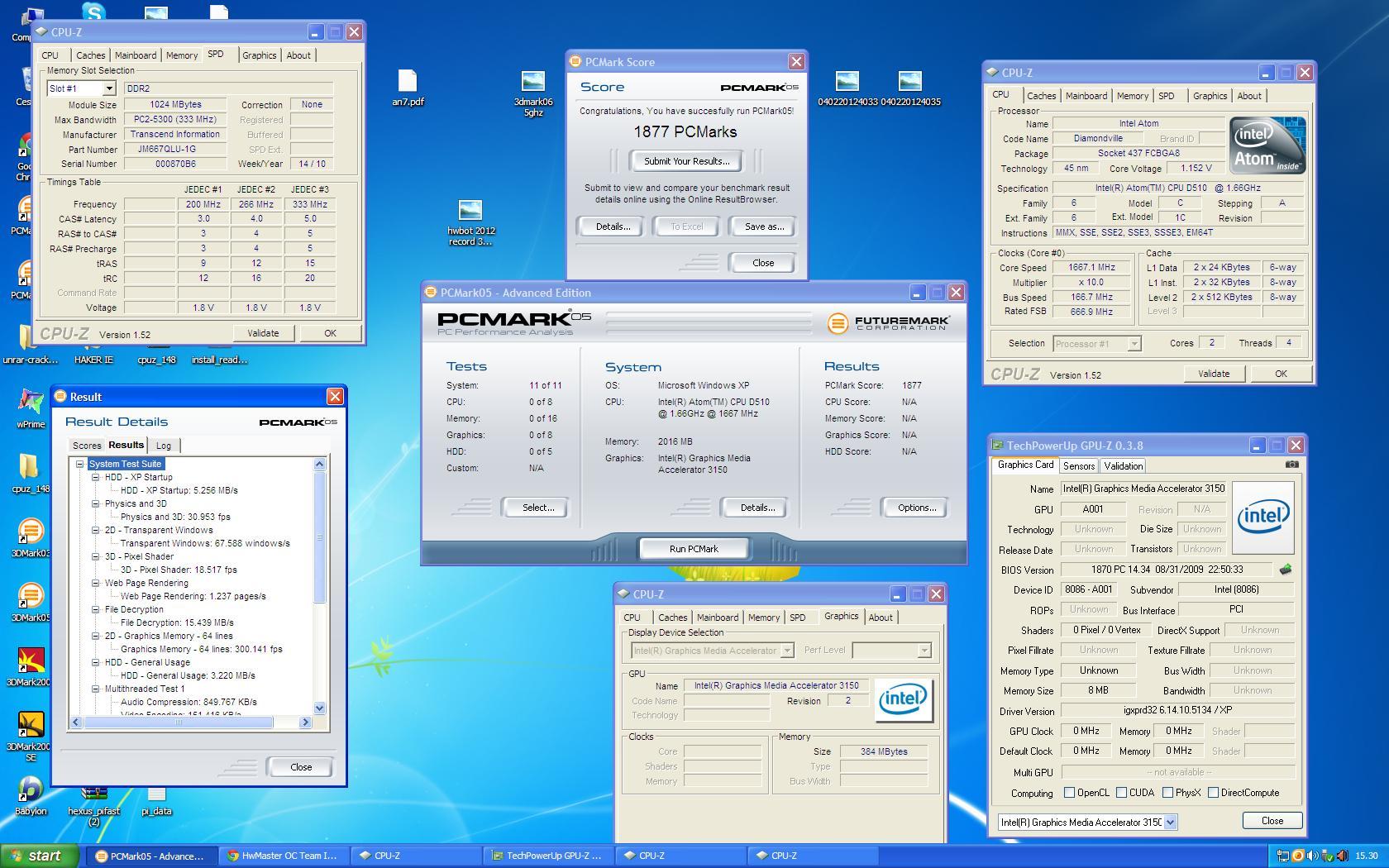Viewport: 1389px width, 868px height.
Task: Open the Processor #1 selection dropdown
Action: pyautogui.click(x=1134, y=343)
